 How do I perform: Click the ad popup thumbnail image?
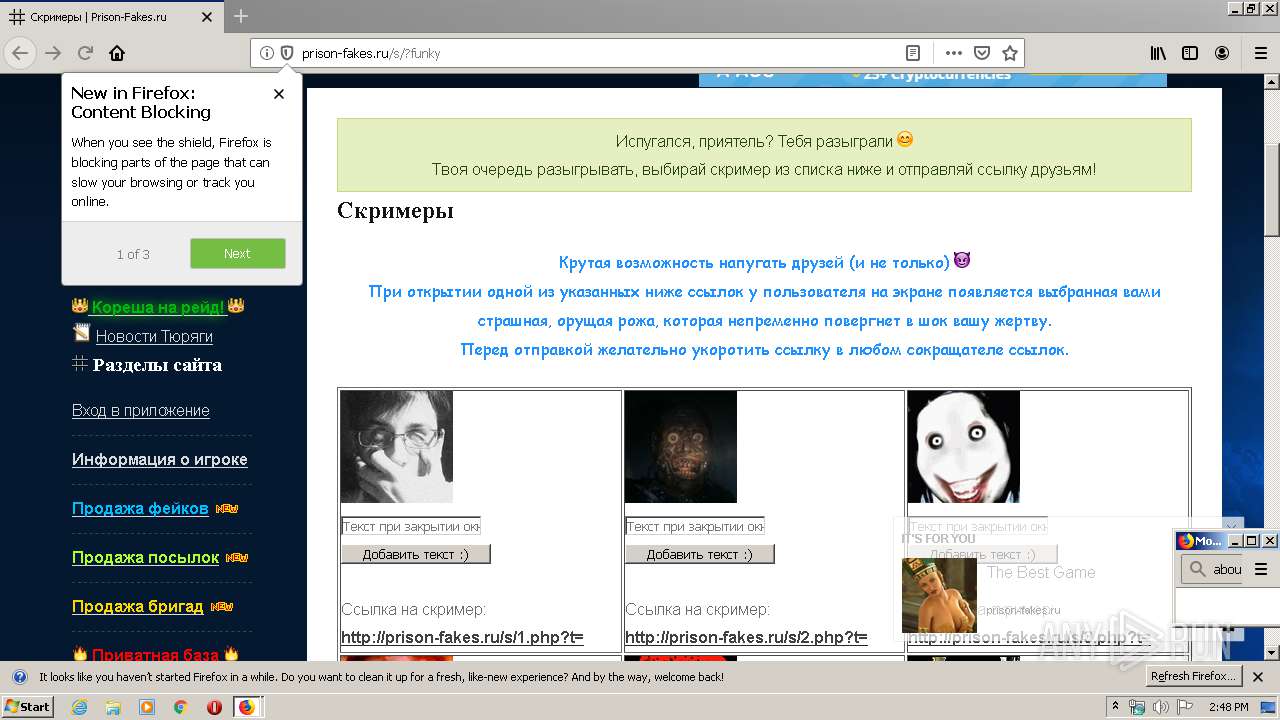pos(939,595)
